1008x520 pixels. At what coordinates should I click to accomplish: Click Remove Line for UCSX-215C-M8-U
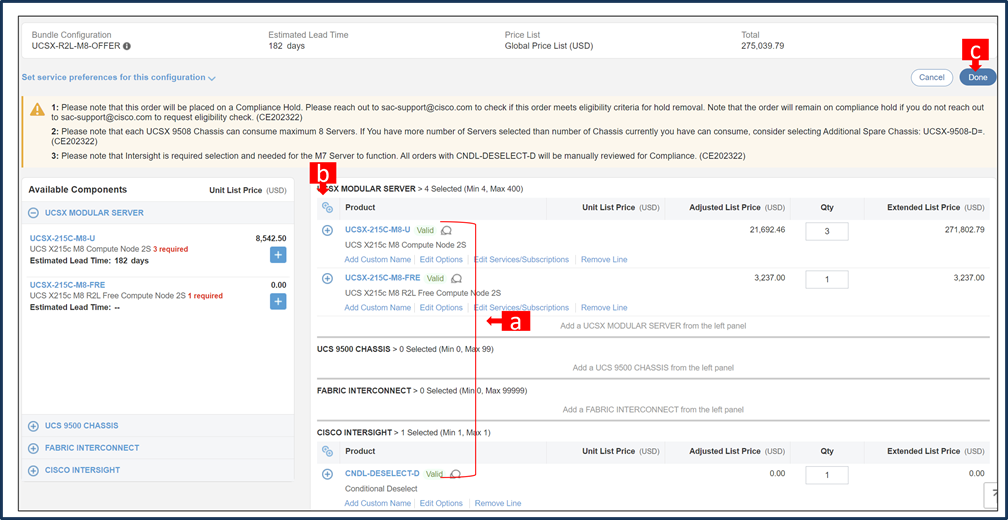(x=604, y=260)
